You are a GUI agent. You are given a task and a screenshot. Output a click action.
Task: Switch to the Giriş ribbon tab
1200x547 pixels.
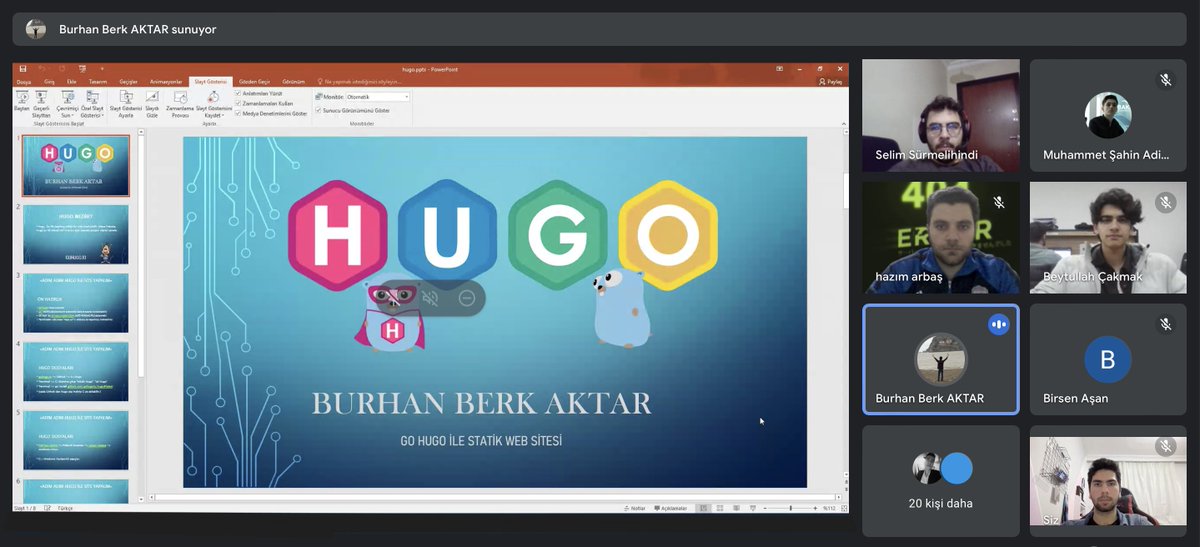(48, 81)
